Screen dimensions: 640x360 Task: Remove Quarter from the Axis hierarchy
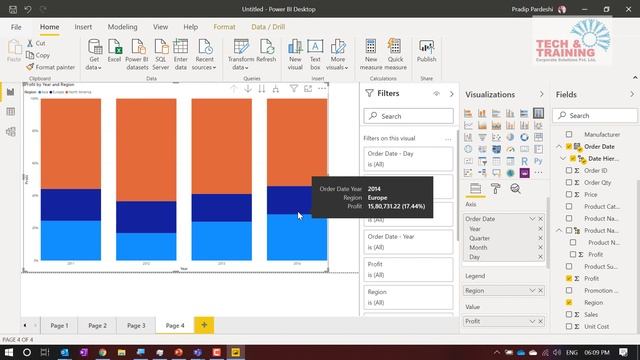[x=540, y=238]
